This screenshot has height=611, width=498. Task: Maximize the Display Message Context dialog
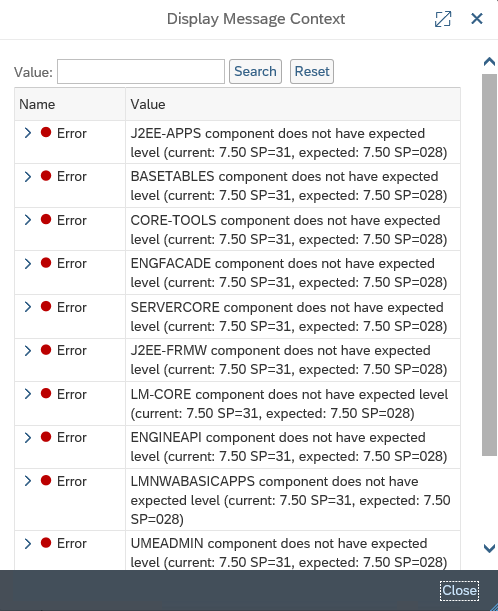(x=443, y=19)
